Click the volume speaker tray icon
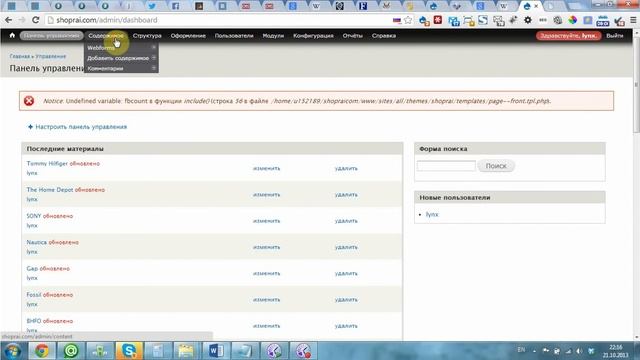This screenshot has height=360, width=640. (579, 351)
